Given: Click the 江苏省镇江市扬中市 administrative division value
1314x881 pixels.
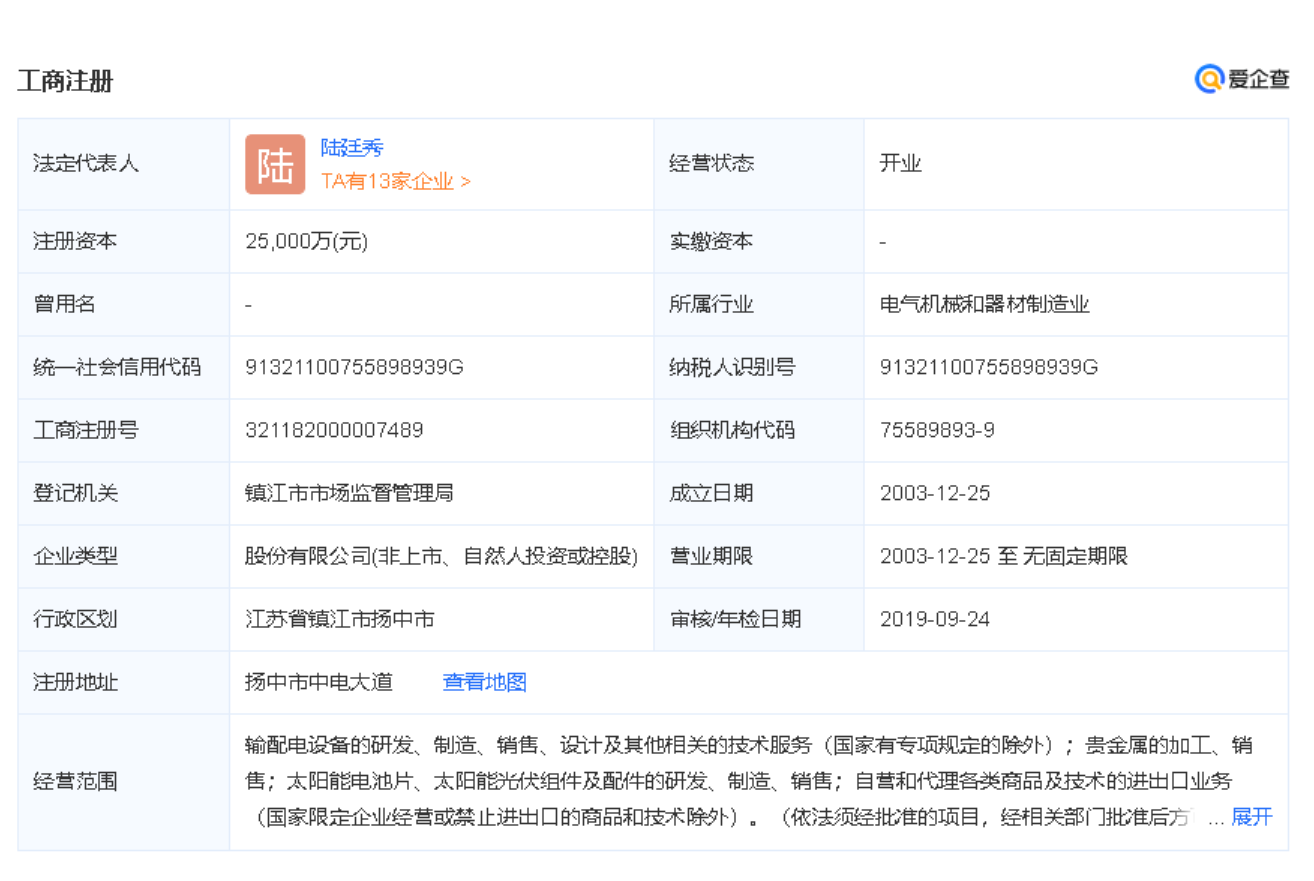Looking at the screenshot, I should click(339, 619).
